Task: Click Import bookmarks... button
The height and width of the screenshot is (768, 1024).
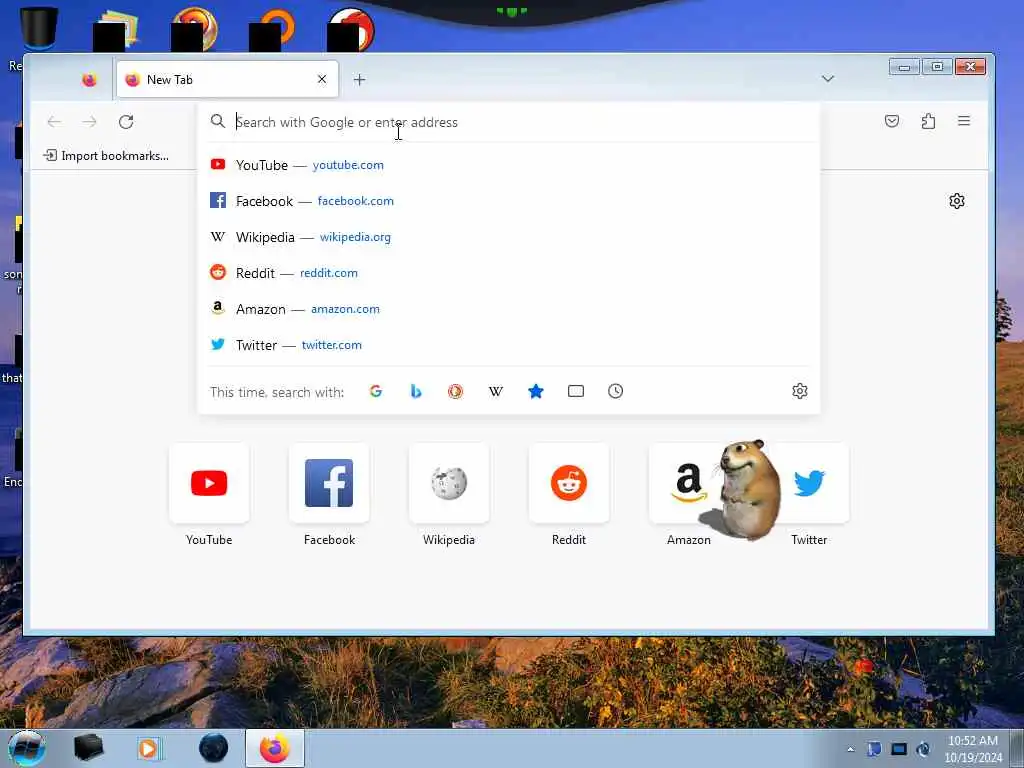Action: (x=106, y=155)
